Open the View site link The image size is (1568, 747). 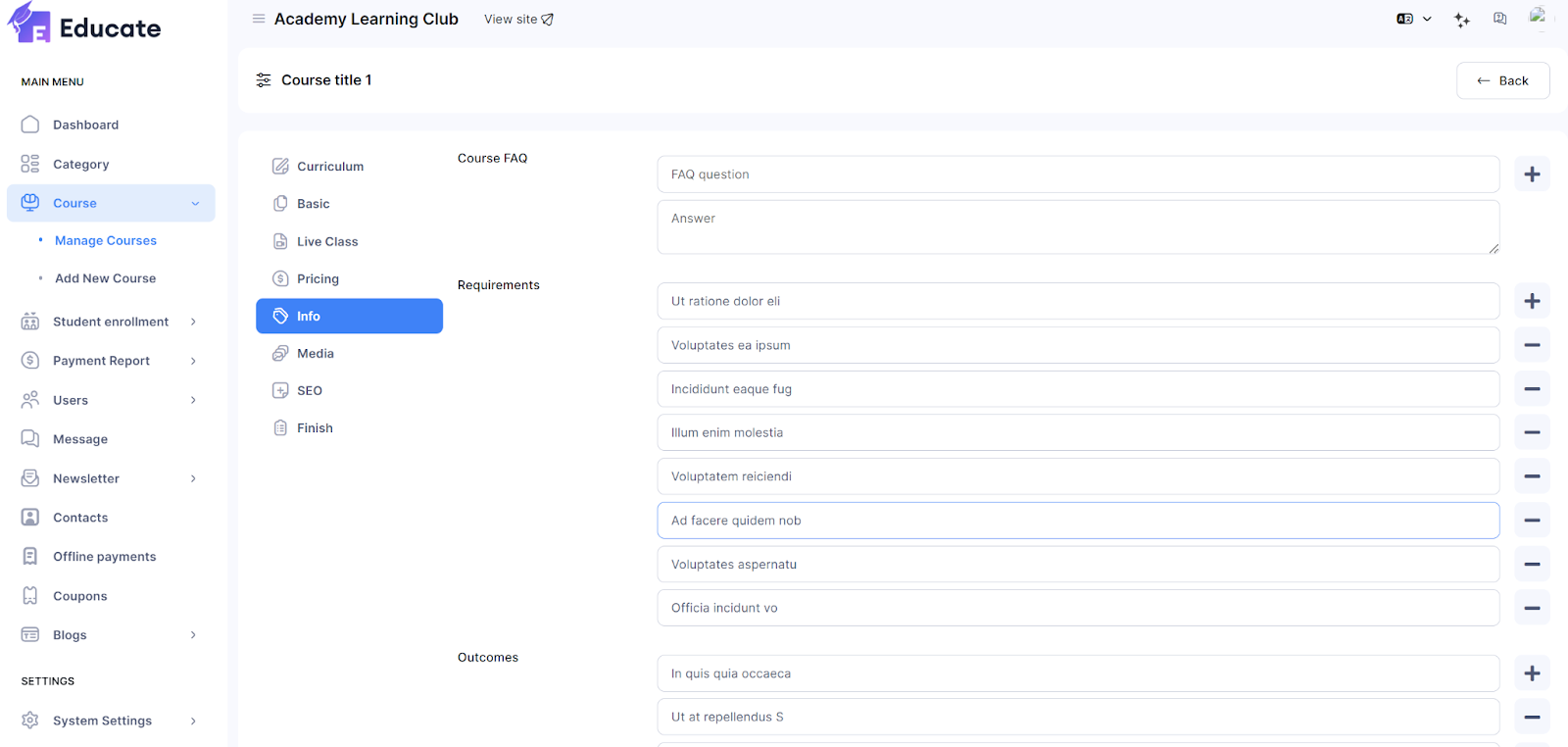pos(518,20)
